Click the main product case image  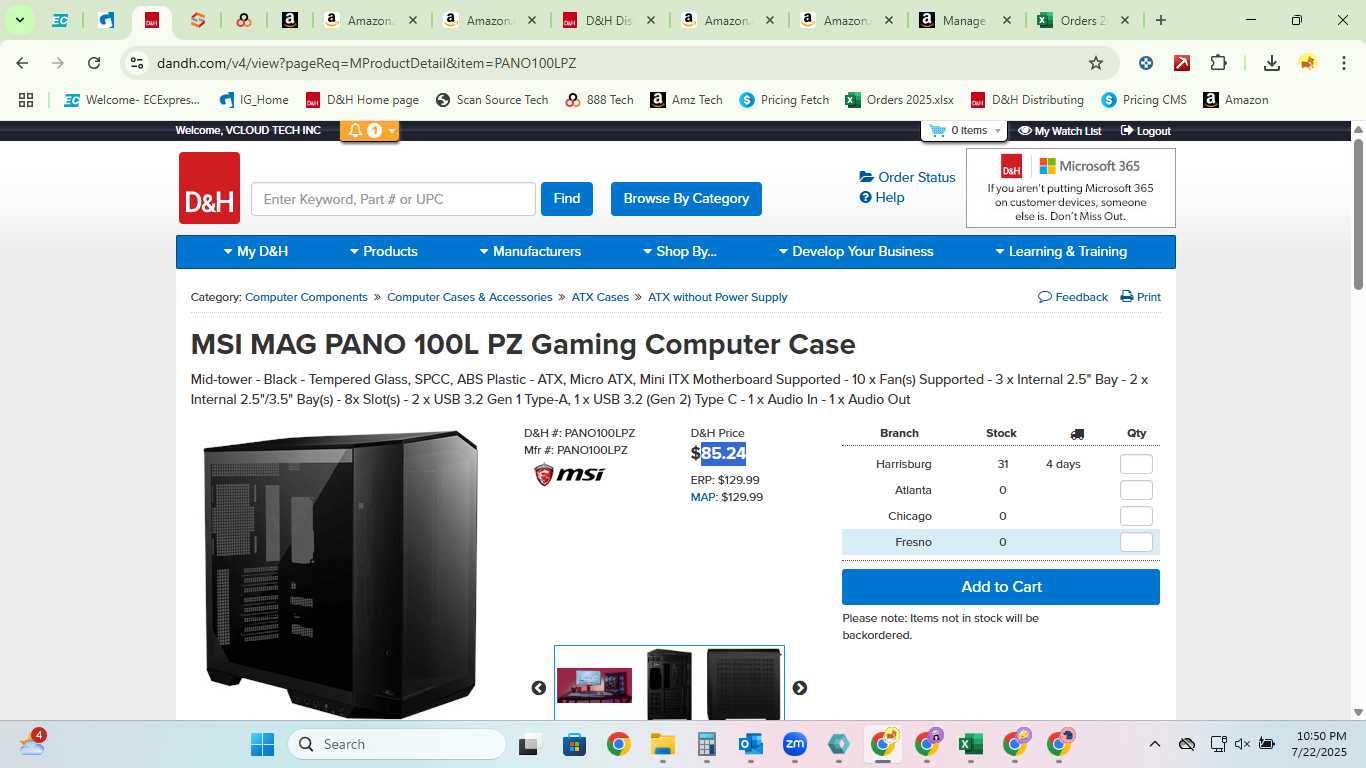point(340,574)
